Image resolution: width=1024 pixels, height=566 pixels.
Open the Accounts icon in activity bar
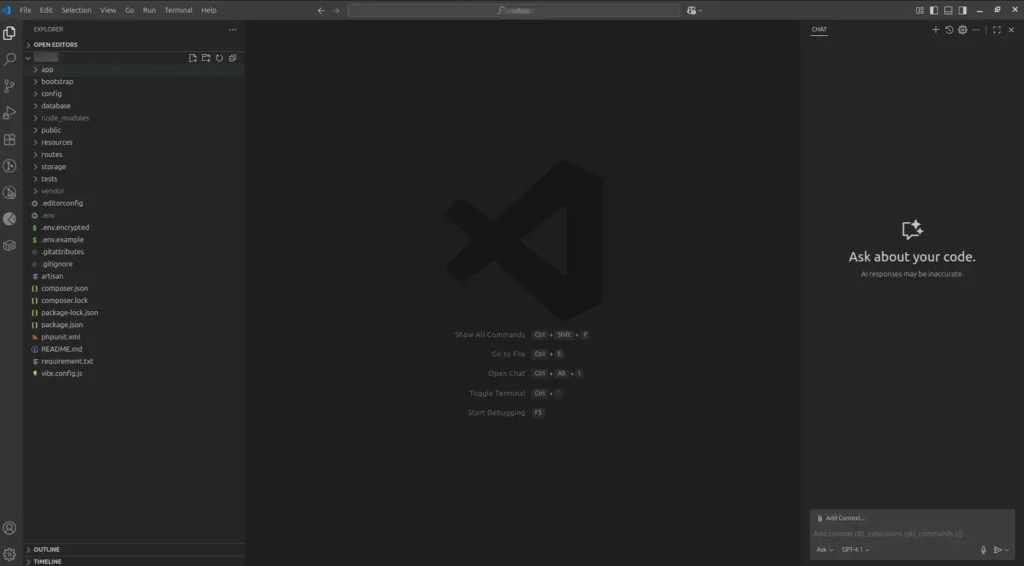tap(9, 528)
